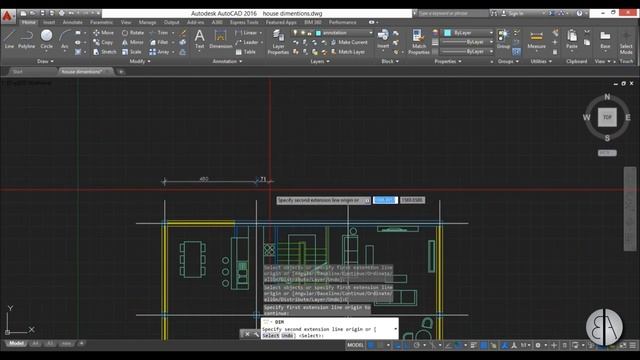Click Match Layer button
This screenshot has height=360, width=640.
348,52
